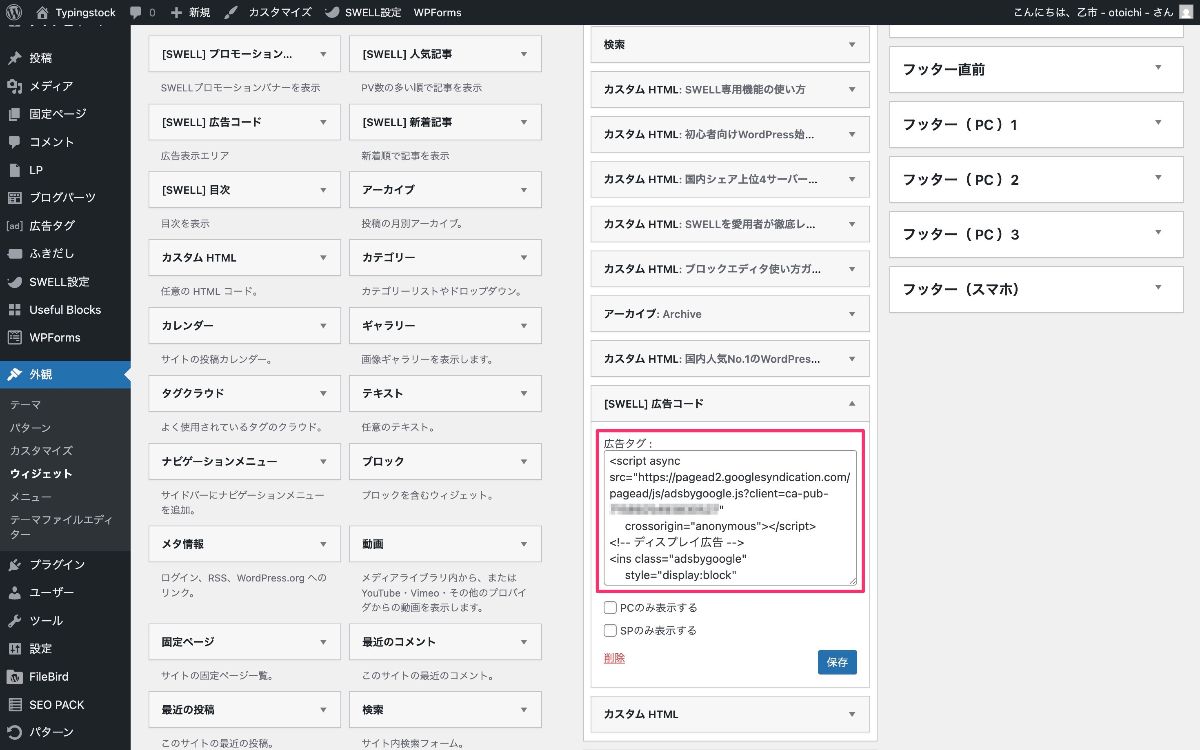
Task: Click the SWELL設定 sidebar icon
Action: click(14, 282)
